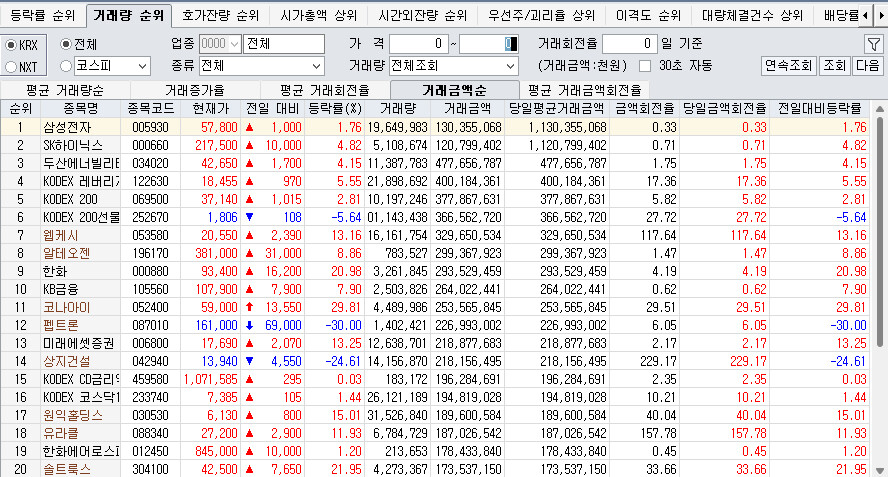Click the 거래회전율 input field
888x477 pixels.
pos(630,44)
